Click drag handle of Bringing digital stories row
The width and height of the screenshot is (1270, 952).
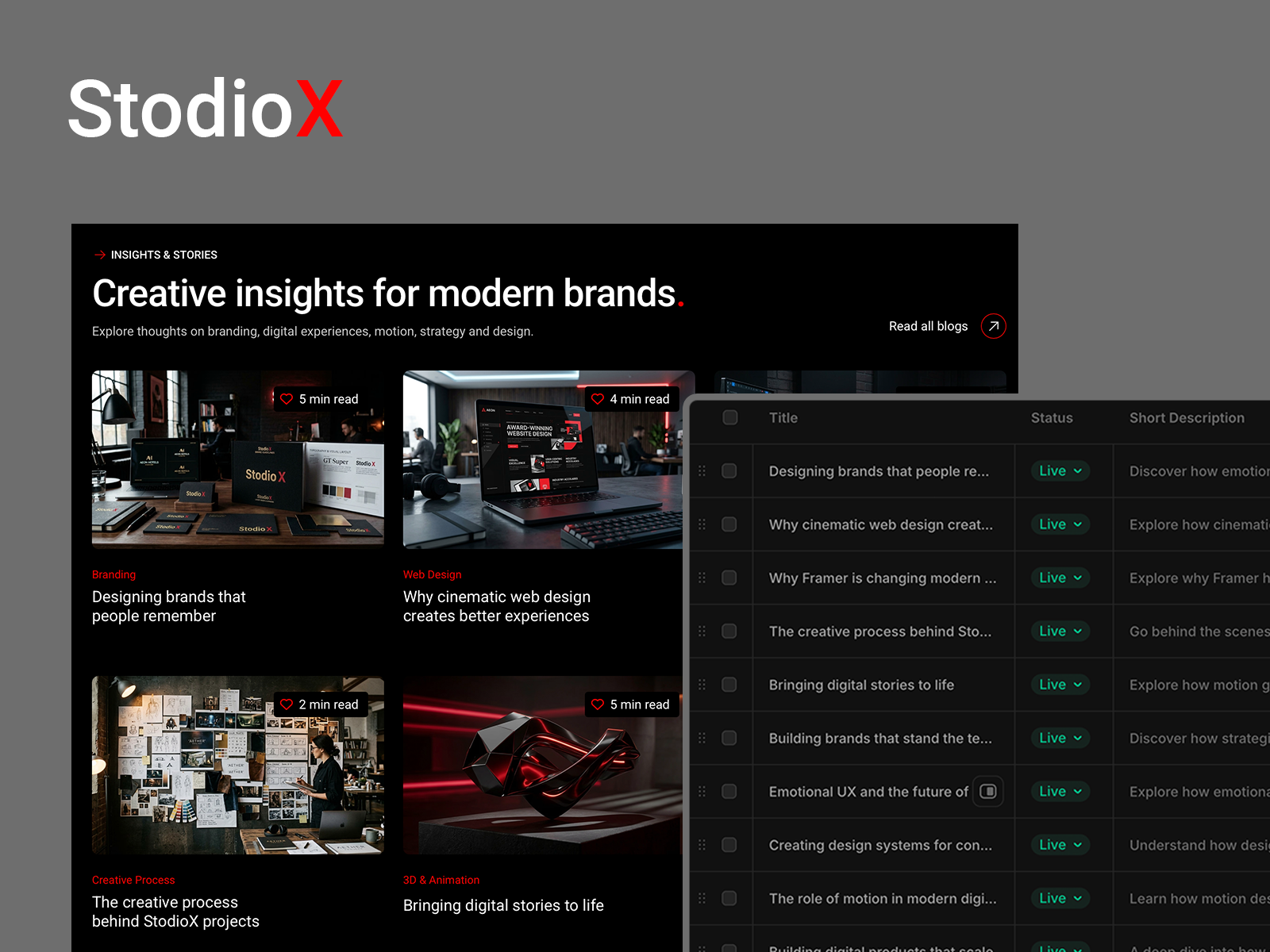[702, 685]
